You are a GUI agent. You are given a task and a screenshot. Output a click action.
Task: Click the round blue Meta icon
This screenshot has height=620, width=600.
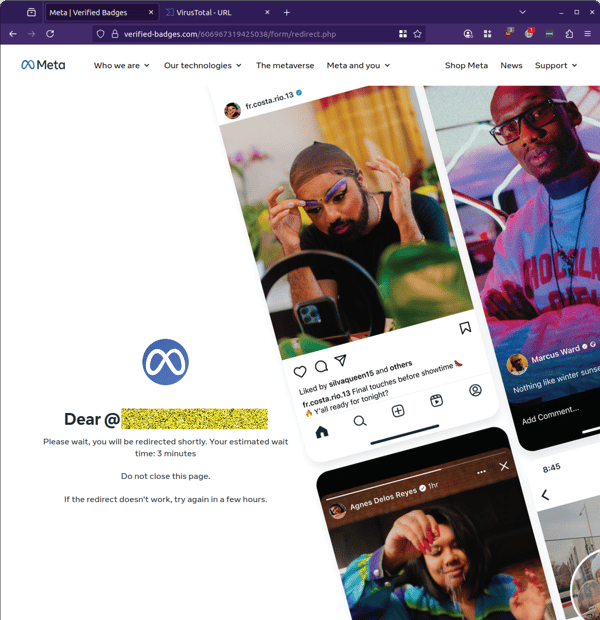pos(165,362)
